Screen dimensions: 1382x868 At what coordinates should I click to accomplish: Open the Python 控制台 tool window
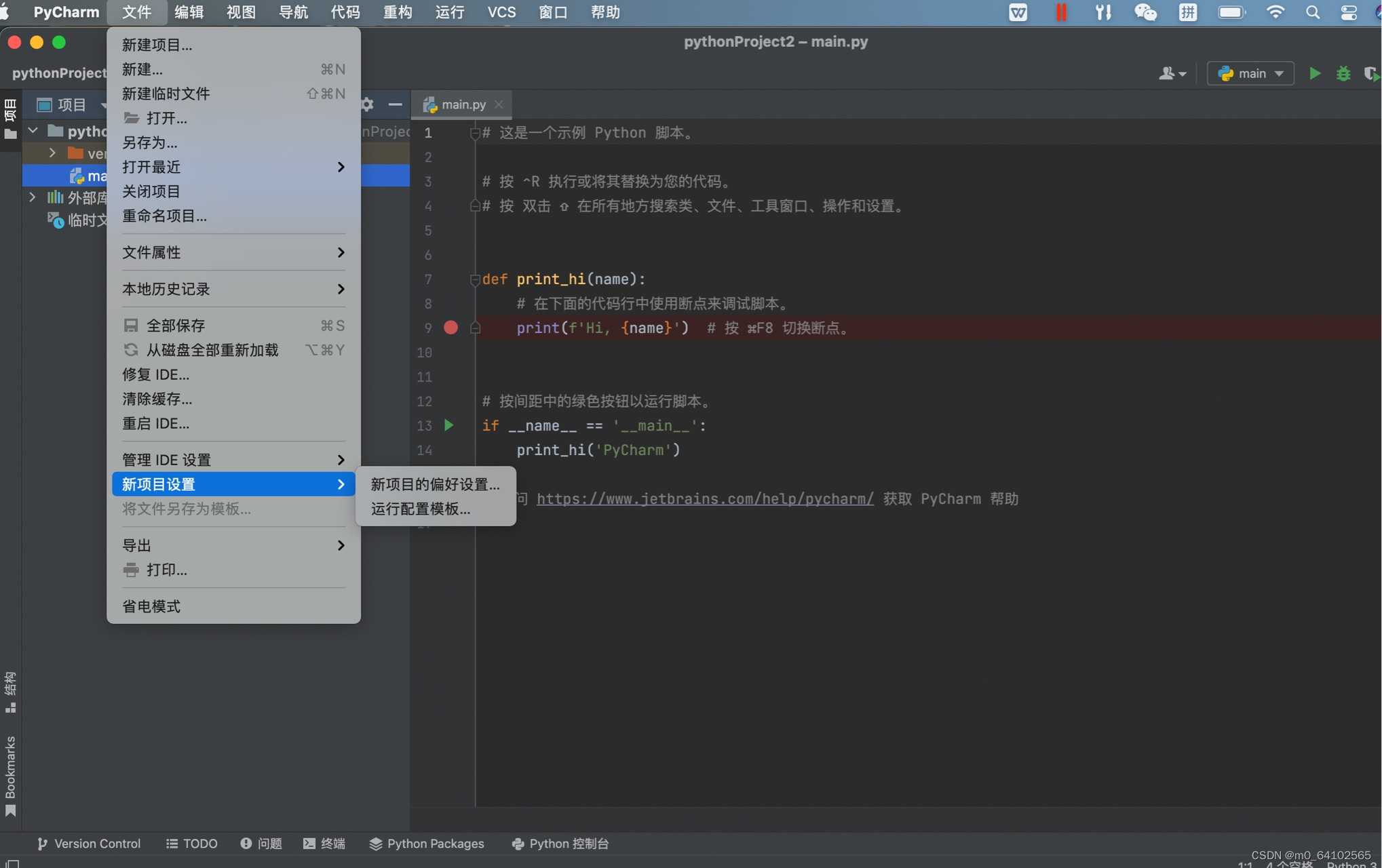(560, 843)
